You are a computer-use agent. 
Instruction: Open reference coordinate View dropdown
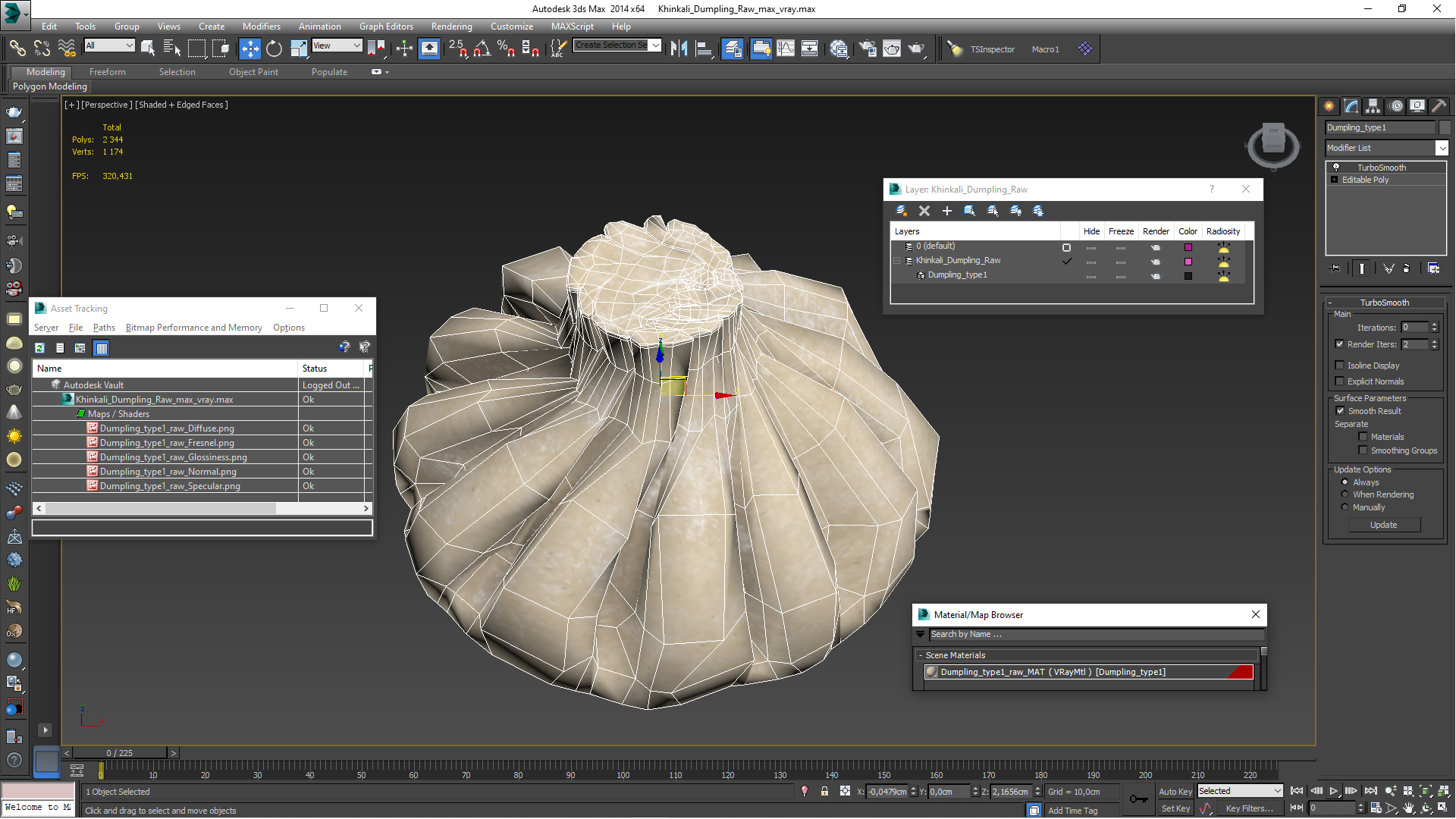click(x=337, y=45)
